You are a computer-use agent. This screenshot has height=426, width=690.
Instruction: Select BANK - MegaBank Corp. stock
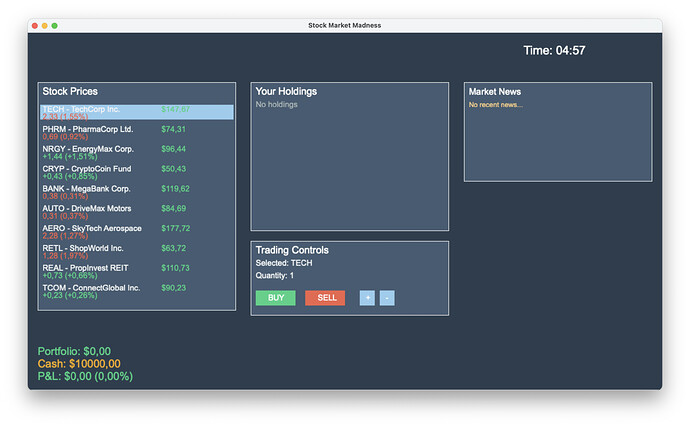pos(136,192)
